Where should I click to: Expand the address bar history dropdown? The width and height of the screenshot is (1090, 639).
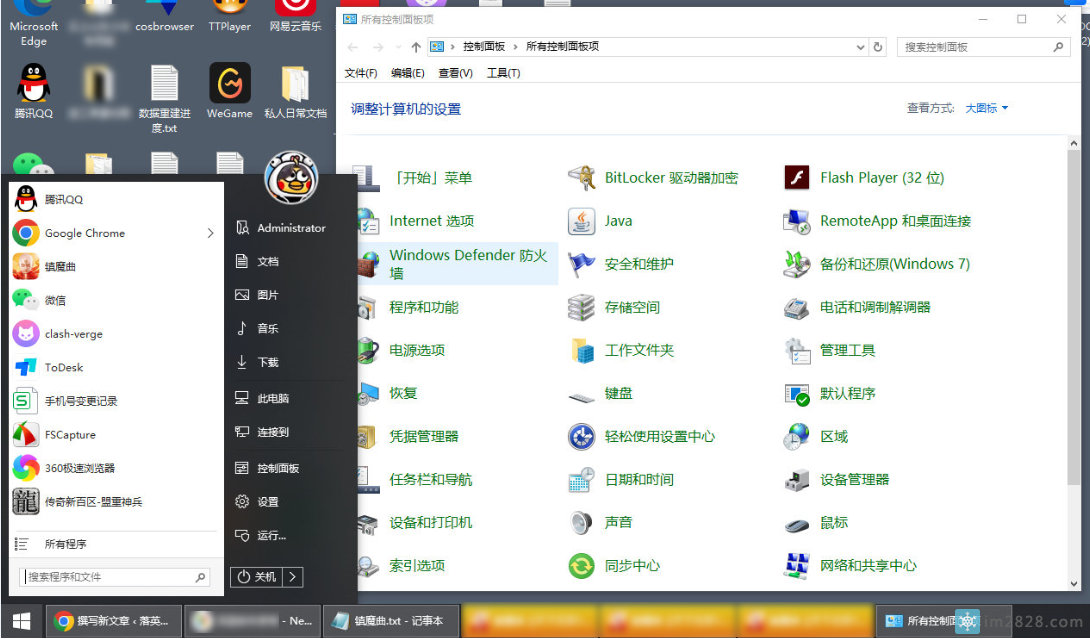point(861,47)
